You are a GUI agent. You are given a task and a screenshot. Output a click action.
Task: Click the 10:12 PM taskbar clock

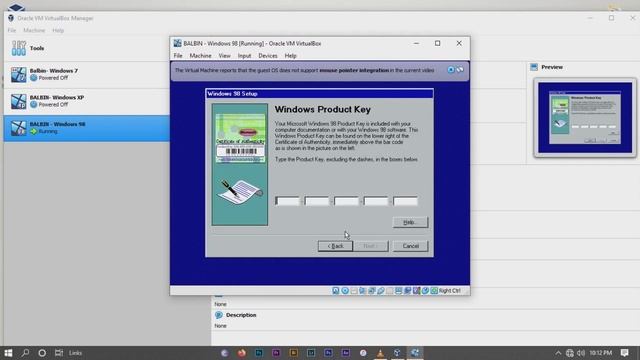600,353
